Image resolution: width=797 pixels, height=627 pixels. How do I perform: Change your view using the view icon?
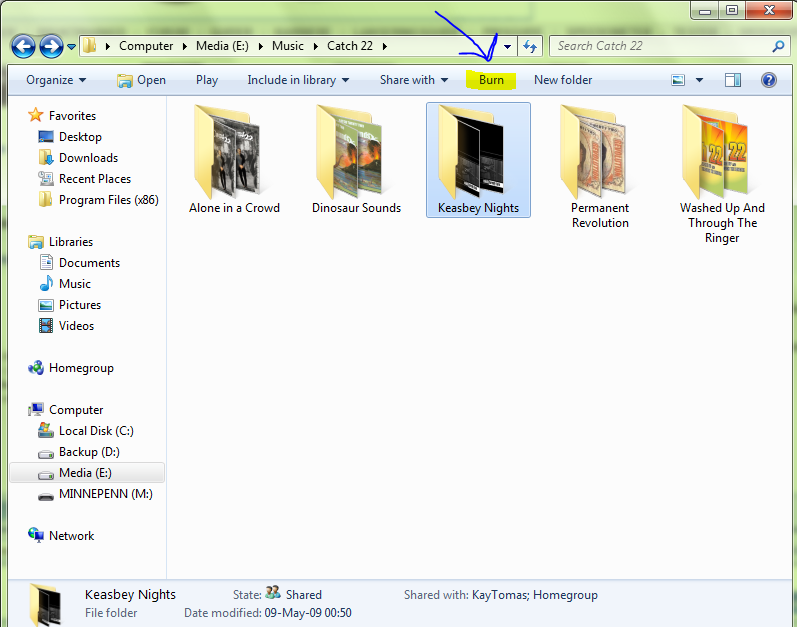point(678,80)
